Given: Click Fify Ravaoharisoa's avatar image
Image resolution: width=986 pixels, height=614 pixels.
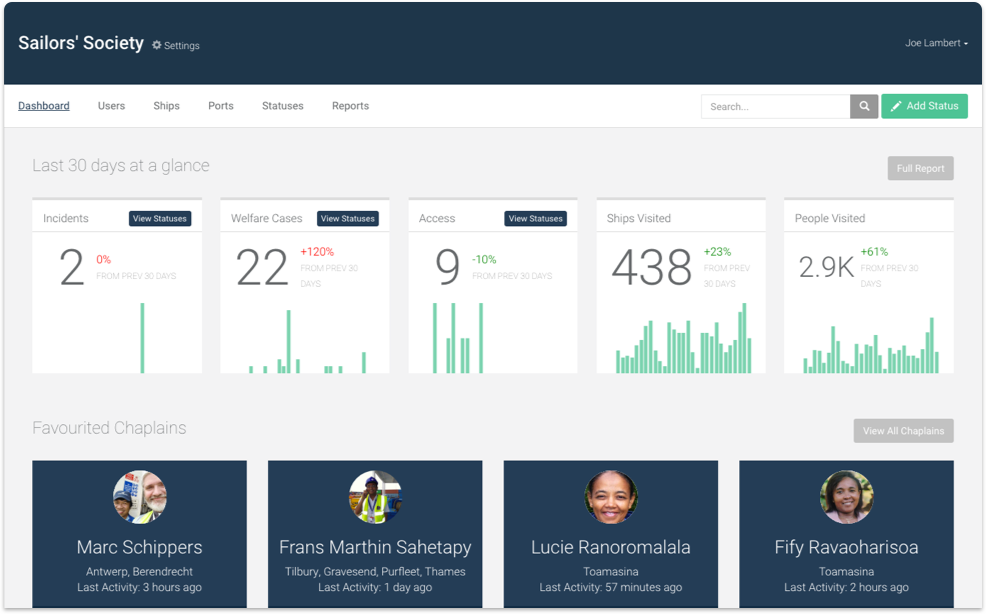Looking at the screenshot, I should [x=846, y=497].
